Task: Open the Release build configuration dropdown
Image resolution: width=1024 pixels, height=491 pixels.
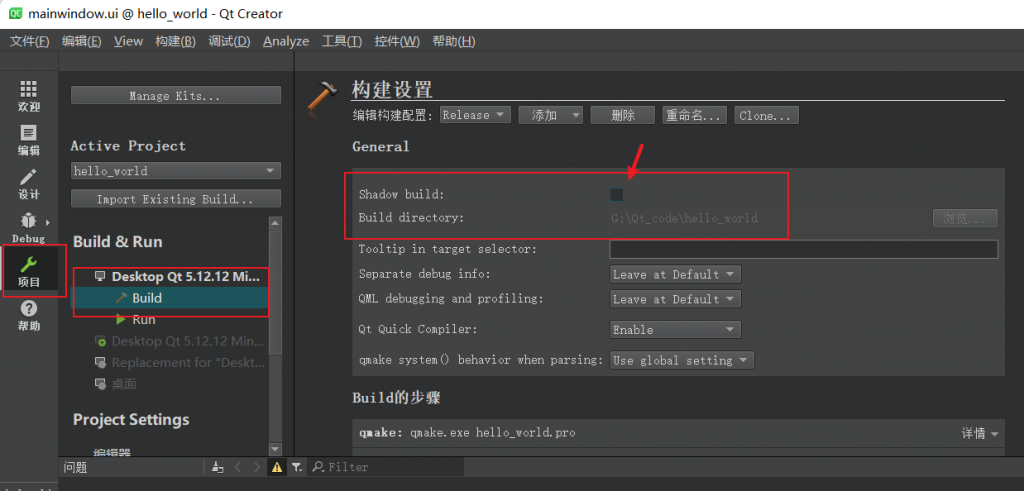Action: pyautogui.click(x=475, y=115)
